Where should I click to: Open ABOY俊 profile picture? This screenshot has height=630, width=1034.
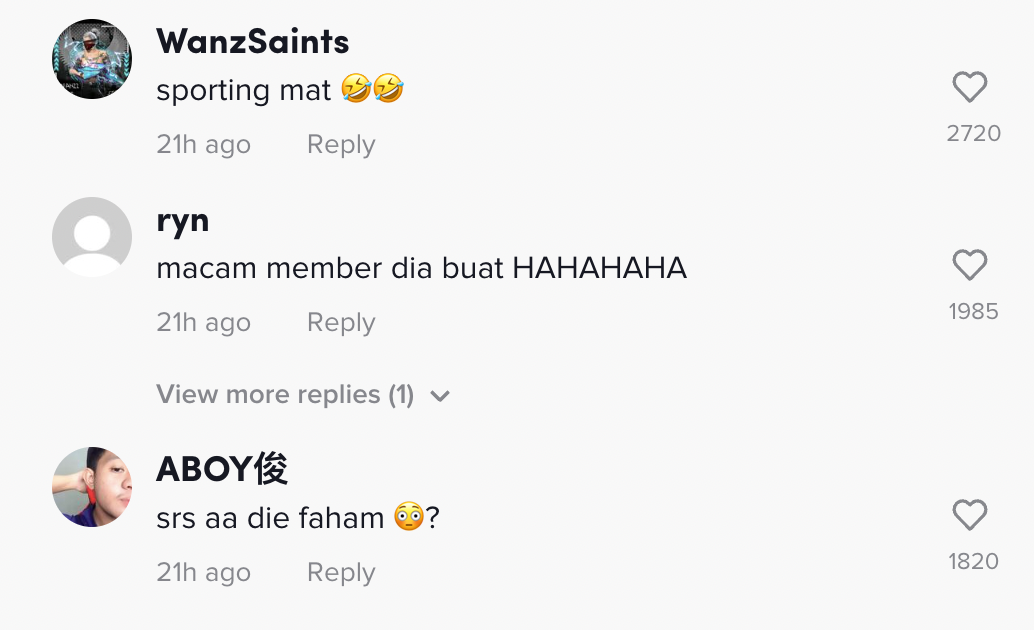click(92, 487)
